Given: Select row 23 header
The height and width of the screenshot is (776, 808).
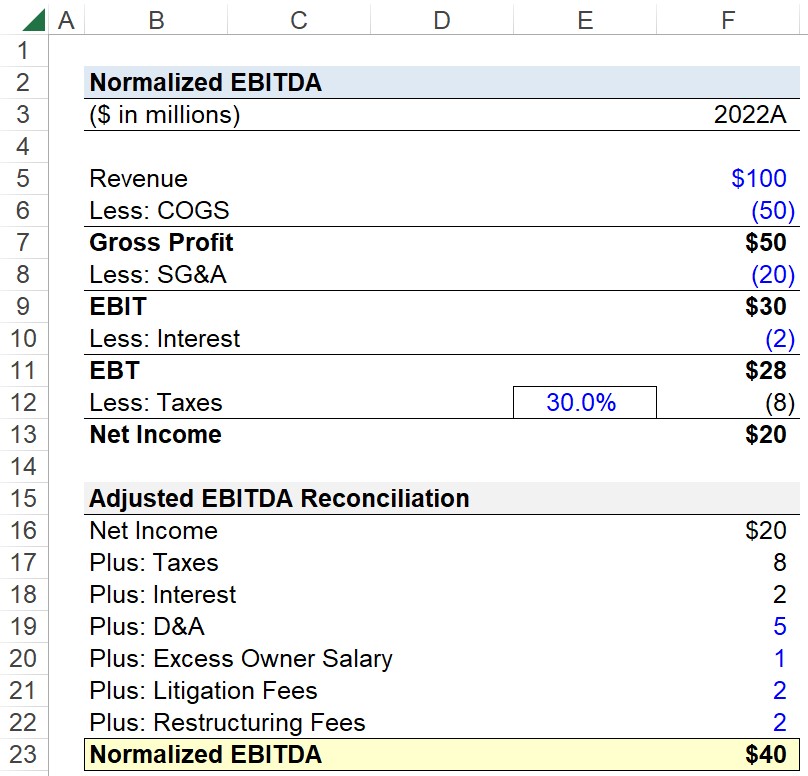Looking at the screenshot, I should tap(24, 754).
